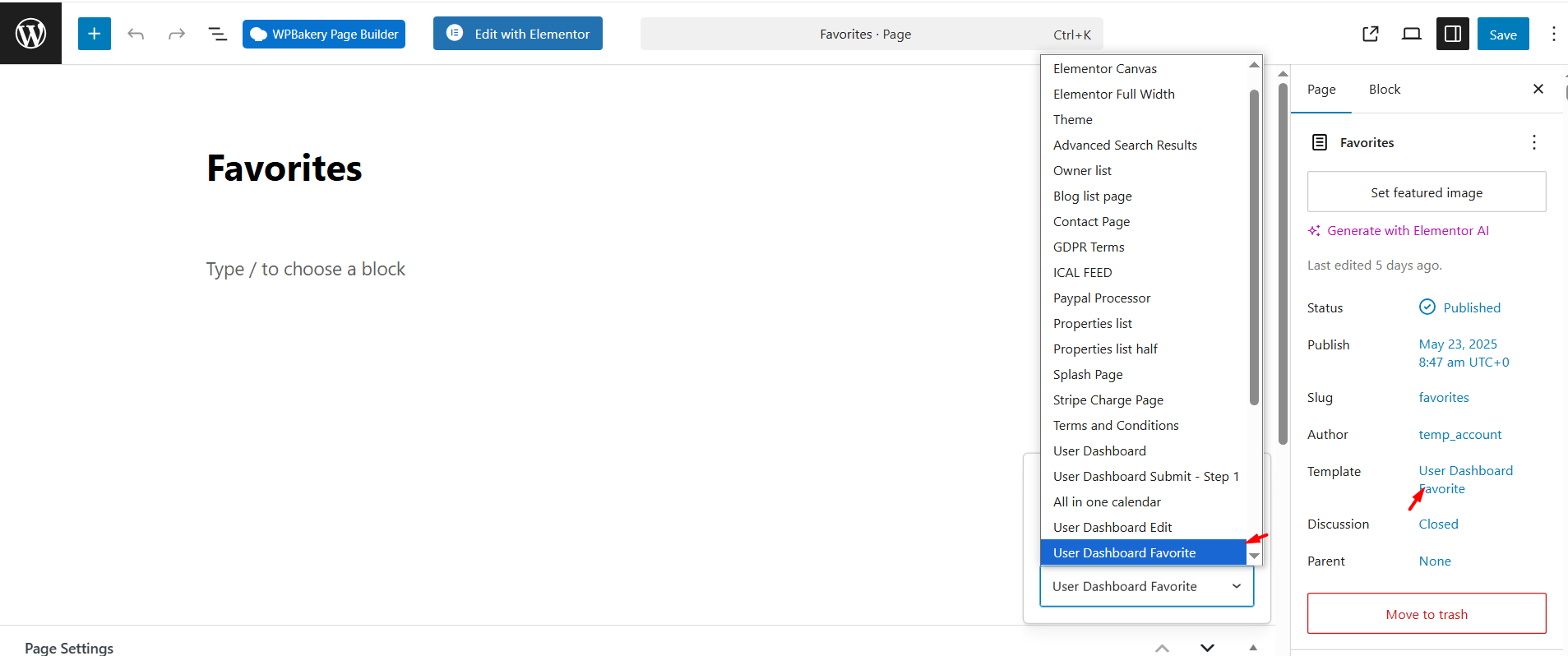
Task: Click the undo arrow icon
Action: (x=136, y=34)
